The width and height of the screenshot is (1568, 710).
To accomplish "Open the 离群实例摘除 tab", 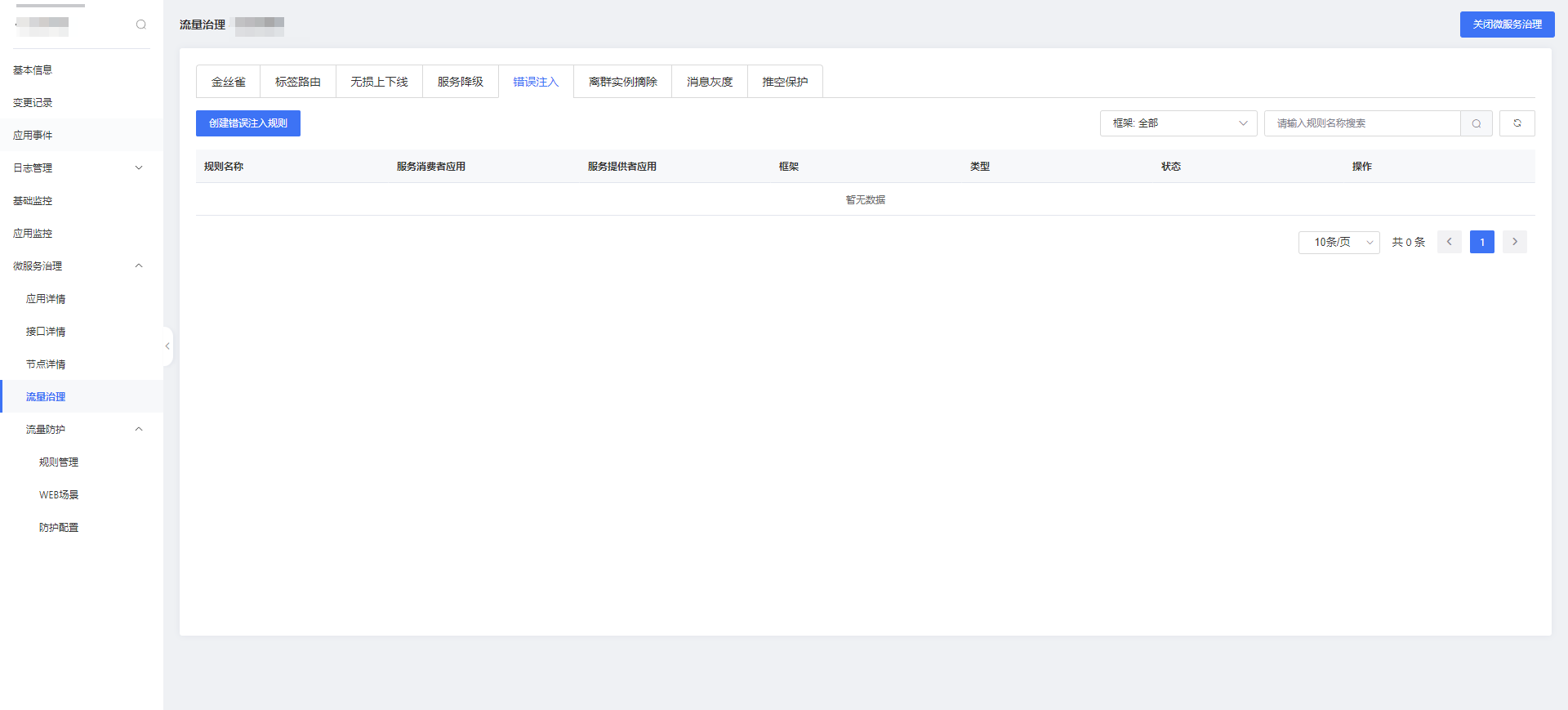I will click(x=622, y=82).
